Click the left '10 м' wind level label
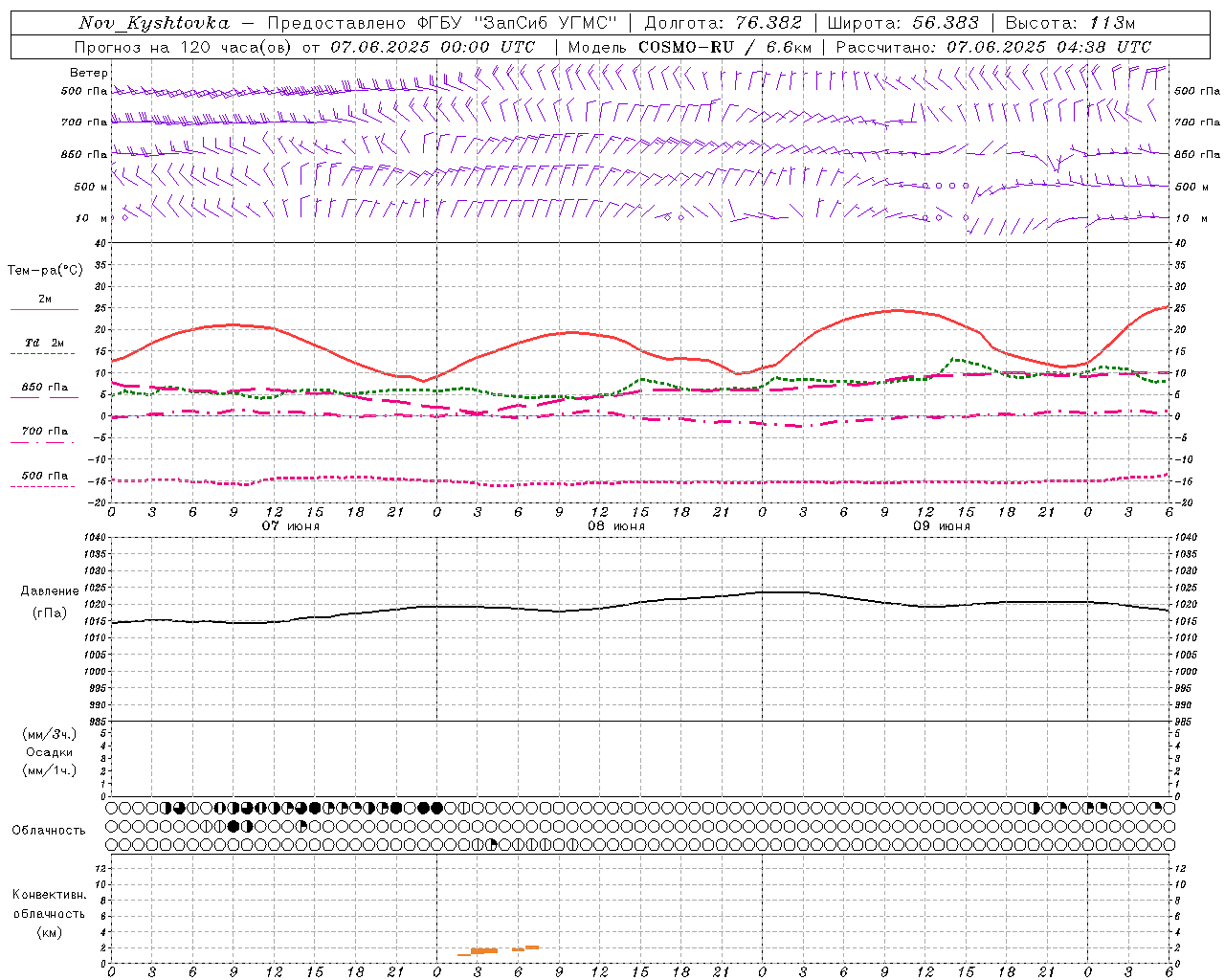The image size is (1225, 980). (92, 218)
